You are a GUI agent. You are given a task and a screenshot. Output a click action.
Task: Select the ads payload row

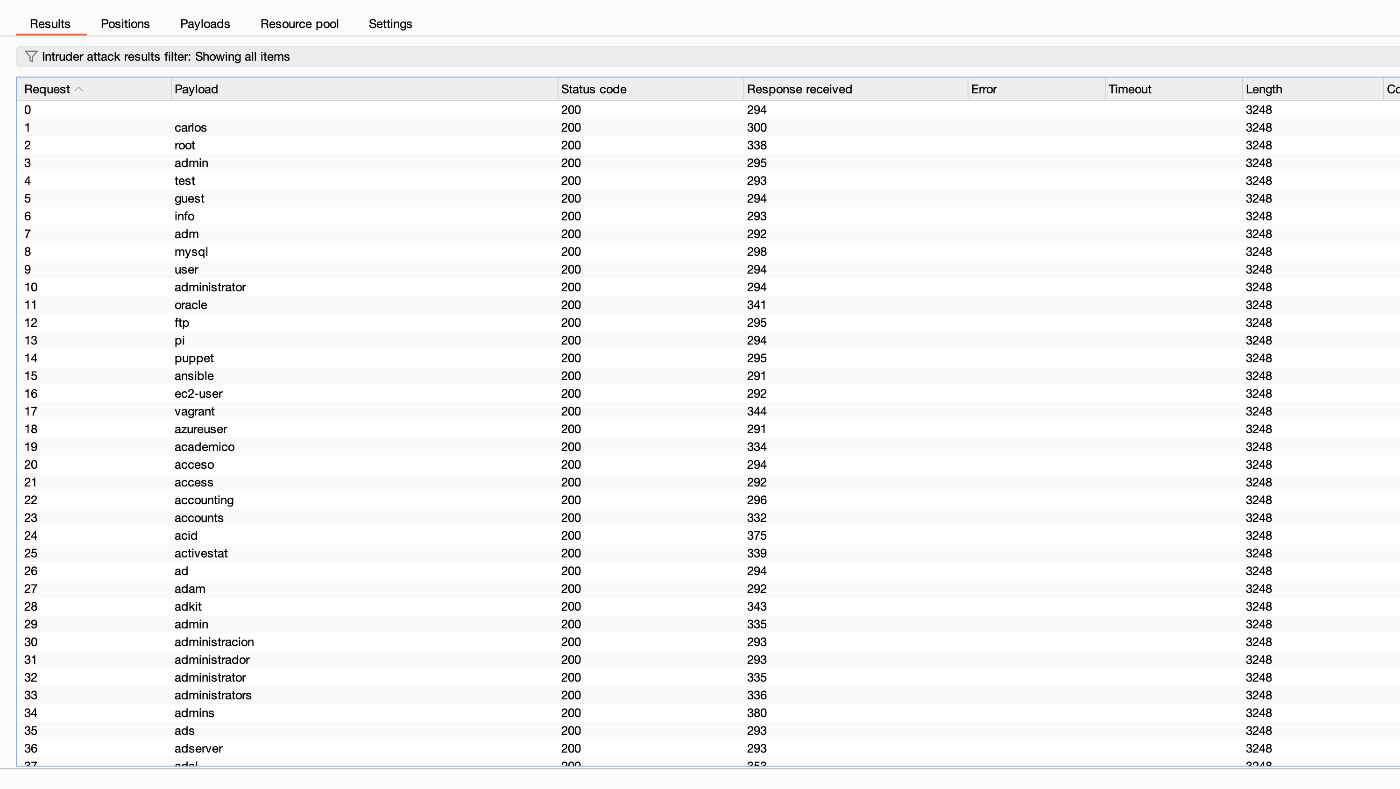pos(708,731)
